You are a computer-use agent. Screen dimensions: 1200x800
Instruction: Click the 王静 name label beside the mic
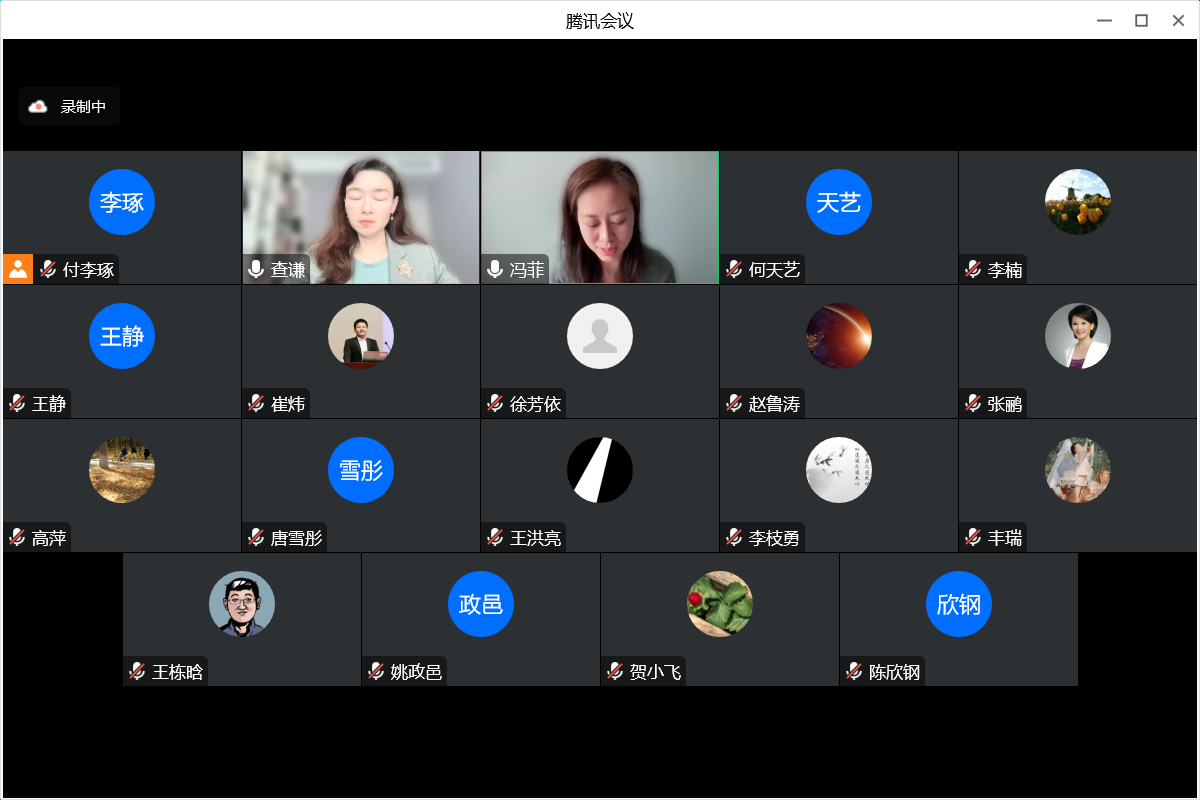click(x=49, y=403)
